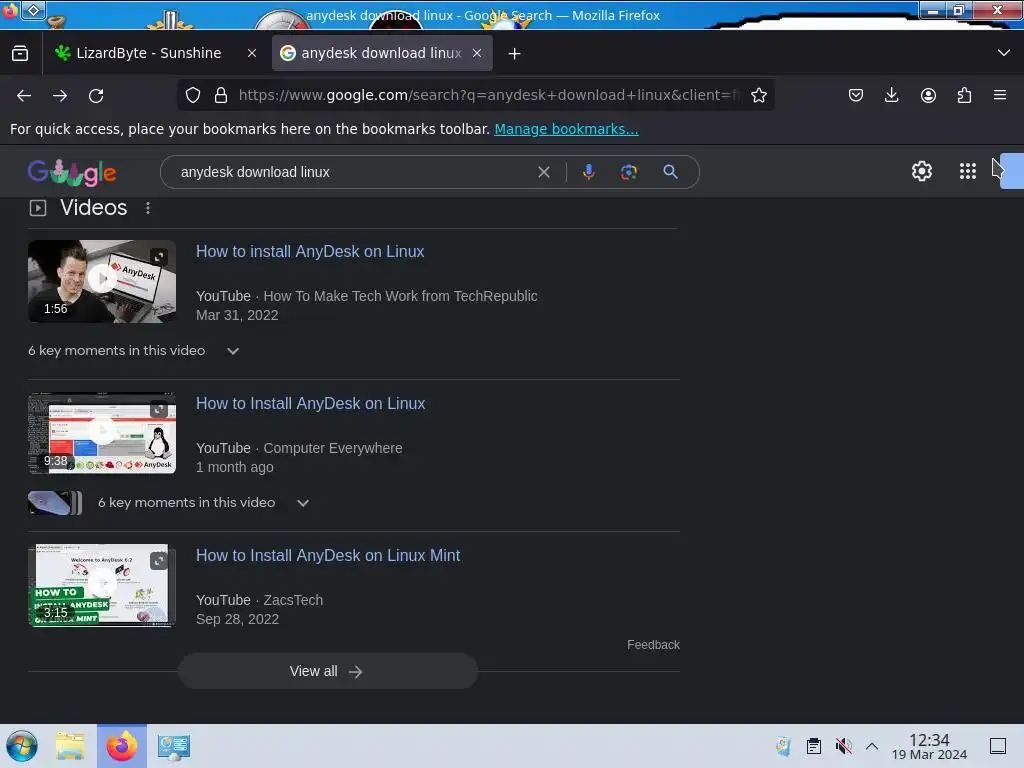Open Firefox account icon

coord(928,95)
